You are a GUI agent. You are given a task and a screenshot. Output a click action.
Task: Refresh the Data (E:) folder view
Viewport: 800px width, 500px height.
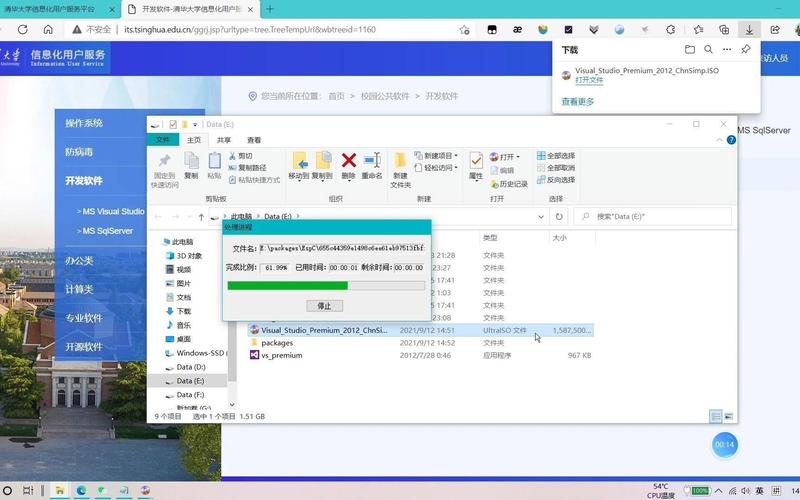[x=559, y=216]
